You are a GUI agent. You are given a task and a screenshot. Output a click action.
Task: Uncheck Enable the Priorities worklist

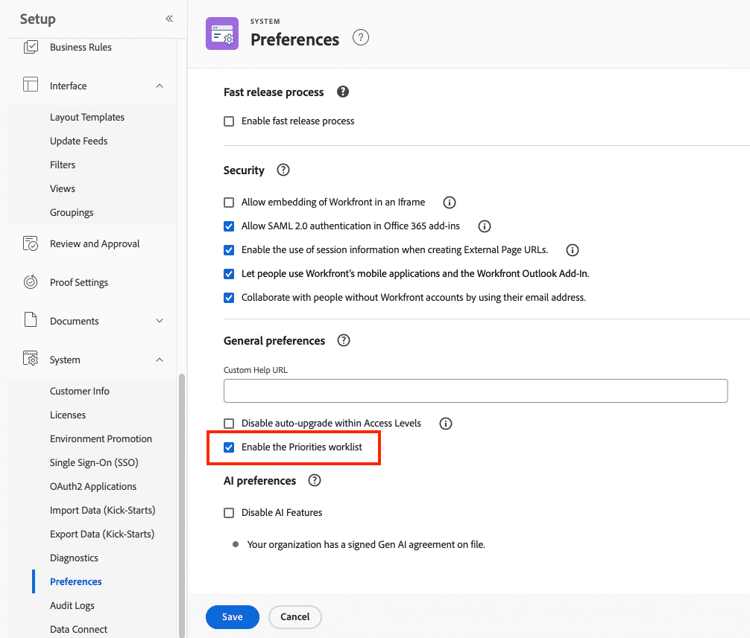(229, 448)
